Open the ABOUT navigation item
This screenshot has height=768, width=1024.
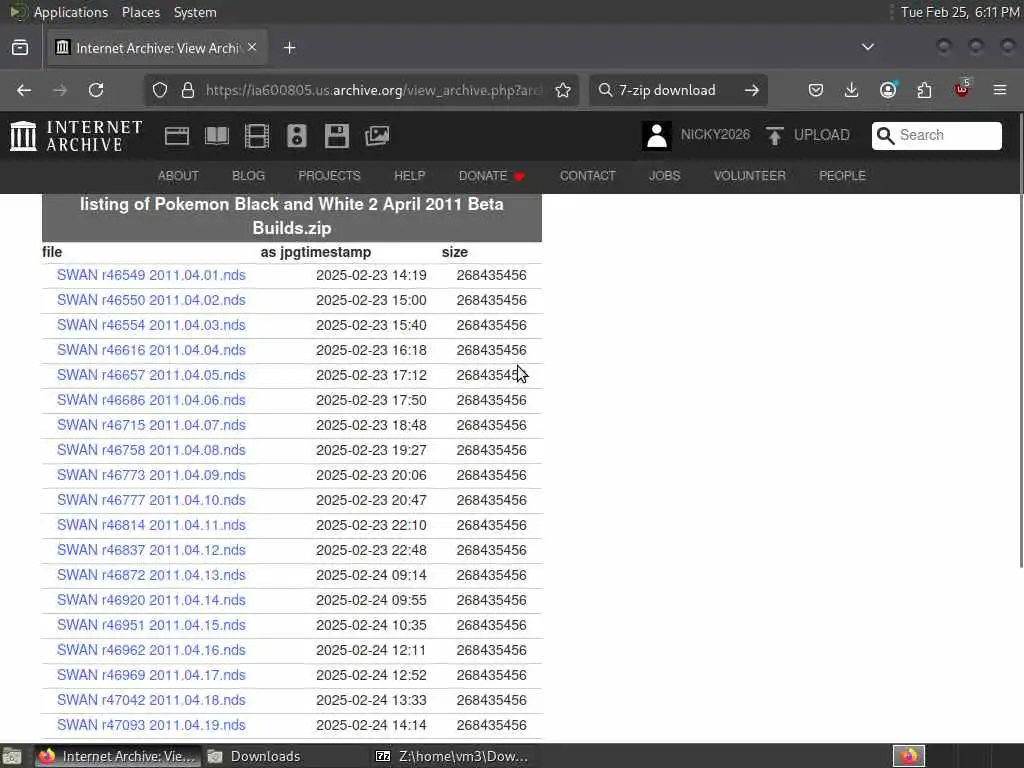click(x=178, y=176)
